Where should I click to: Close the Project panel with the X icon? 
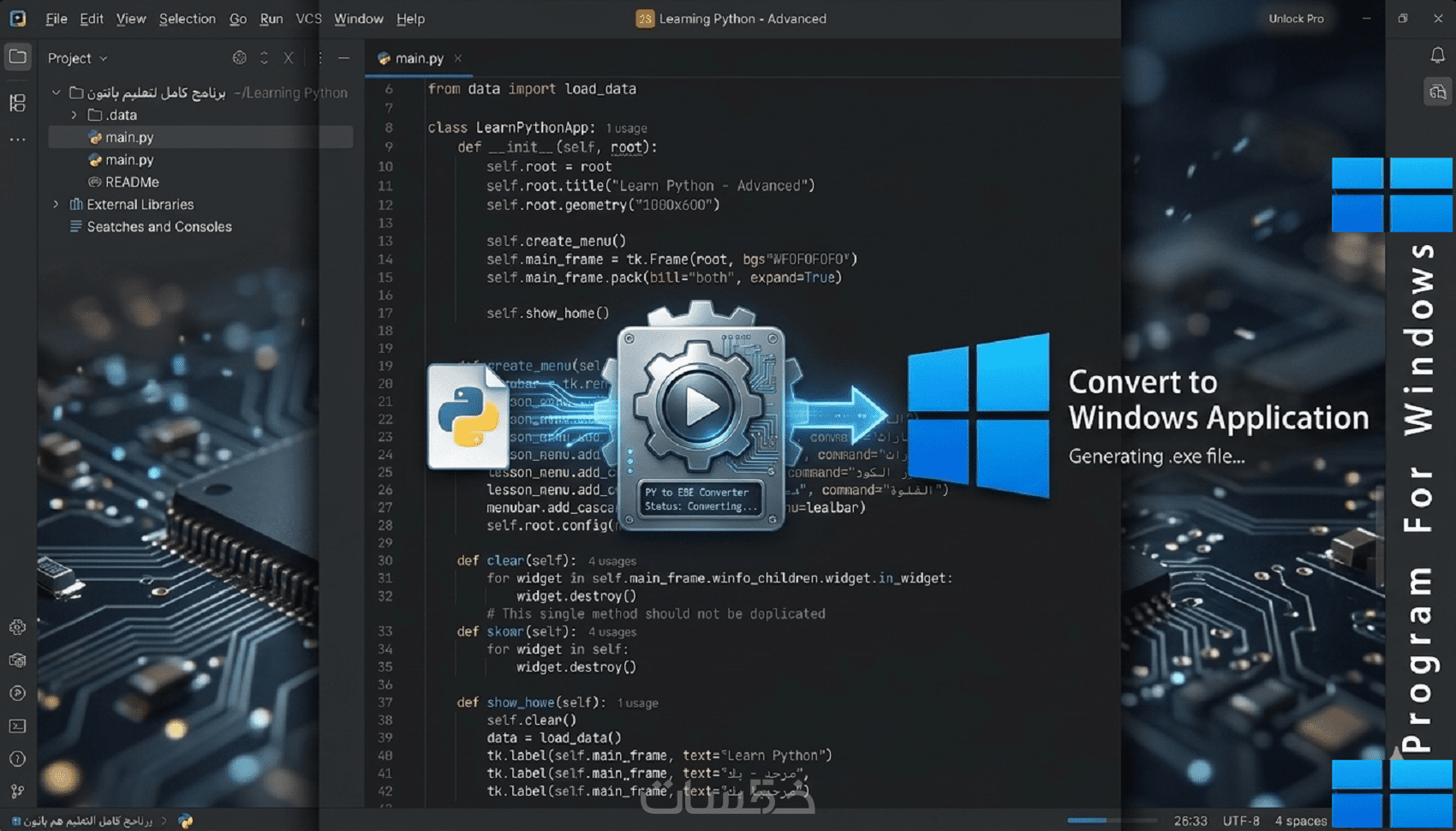[x=289, y=58]
